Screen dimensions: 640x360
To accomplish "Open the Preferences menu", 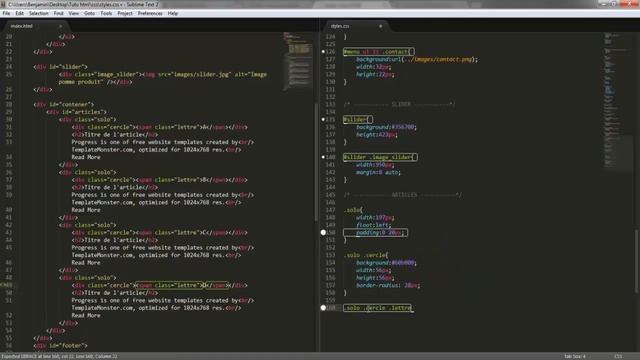I will coord(150,13).
